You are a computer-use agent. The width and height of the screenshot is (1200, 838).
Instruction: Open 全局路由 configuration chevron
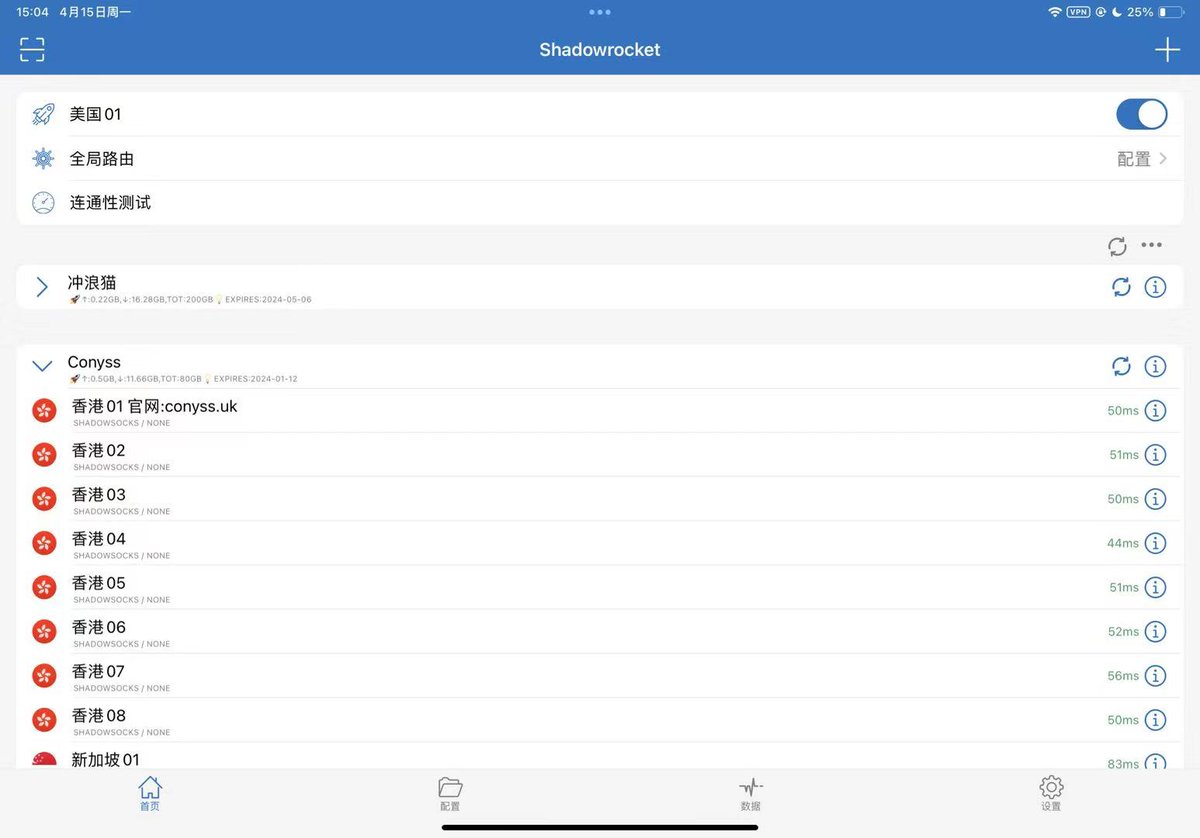point(1163,159)
